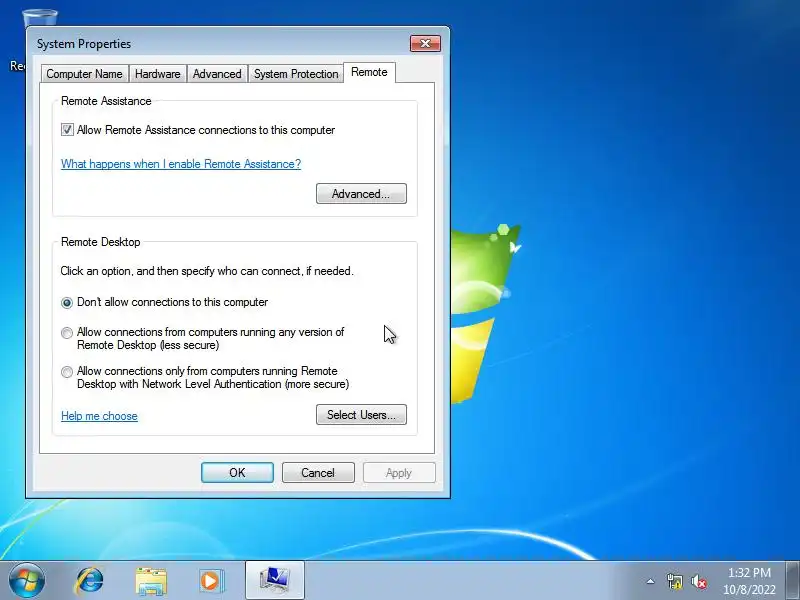
Task: Open the muted volume tray icon
Action: pyautogui.click(x=699, y=581)
